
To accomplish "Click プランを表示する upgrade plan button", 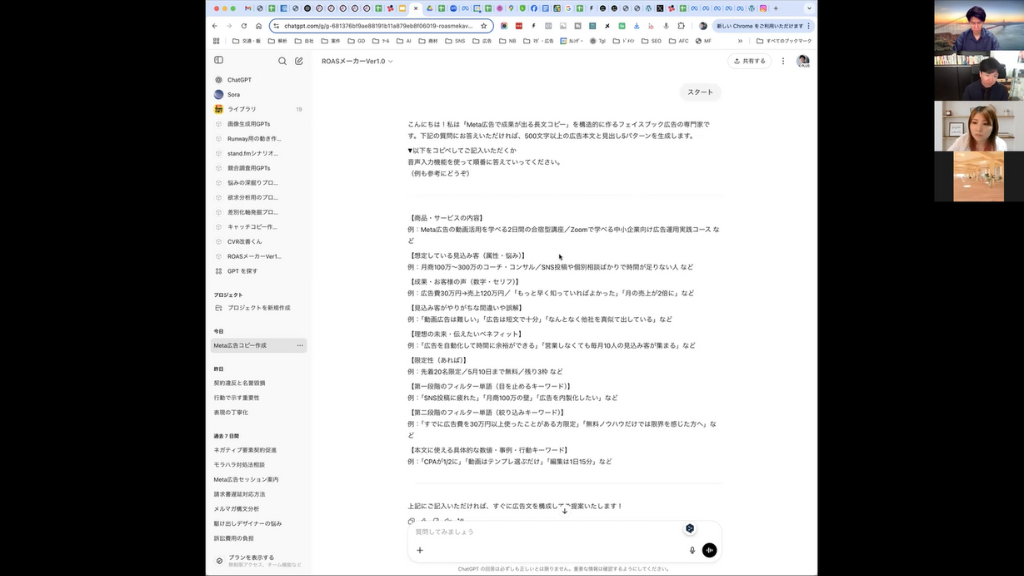I will (259, 560).
